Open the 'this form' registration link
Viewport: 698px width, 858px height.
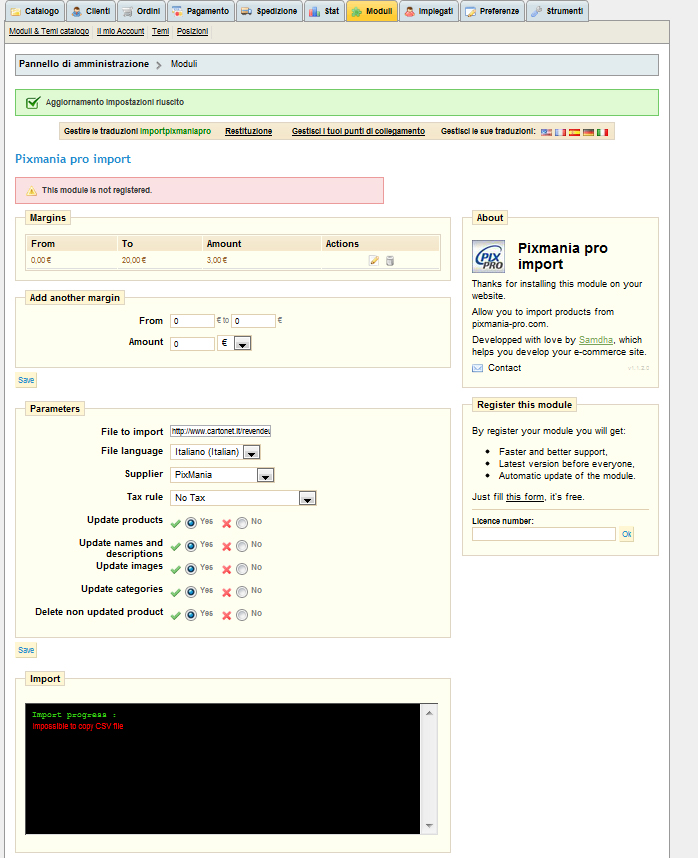pos(525,497)
